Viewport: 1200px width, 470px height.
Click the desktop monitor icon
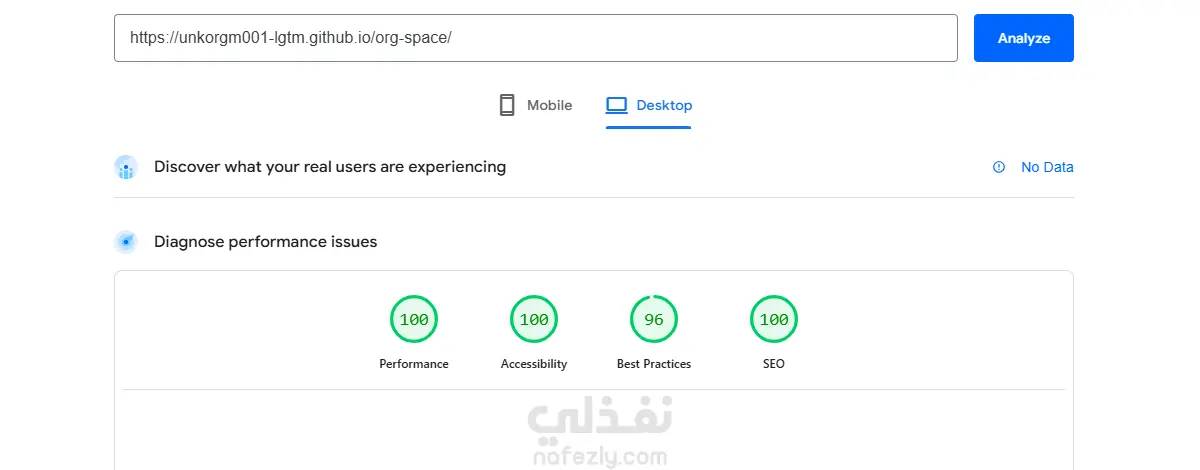(616, 105)
